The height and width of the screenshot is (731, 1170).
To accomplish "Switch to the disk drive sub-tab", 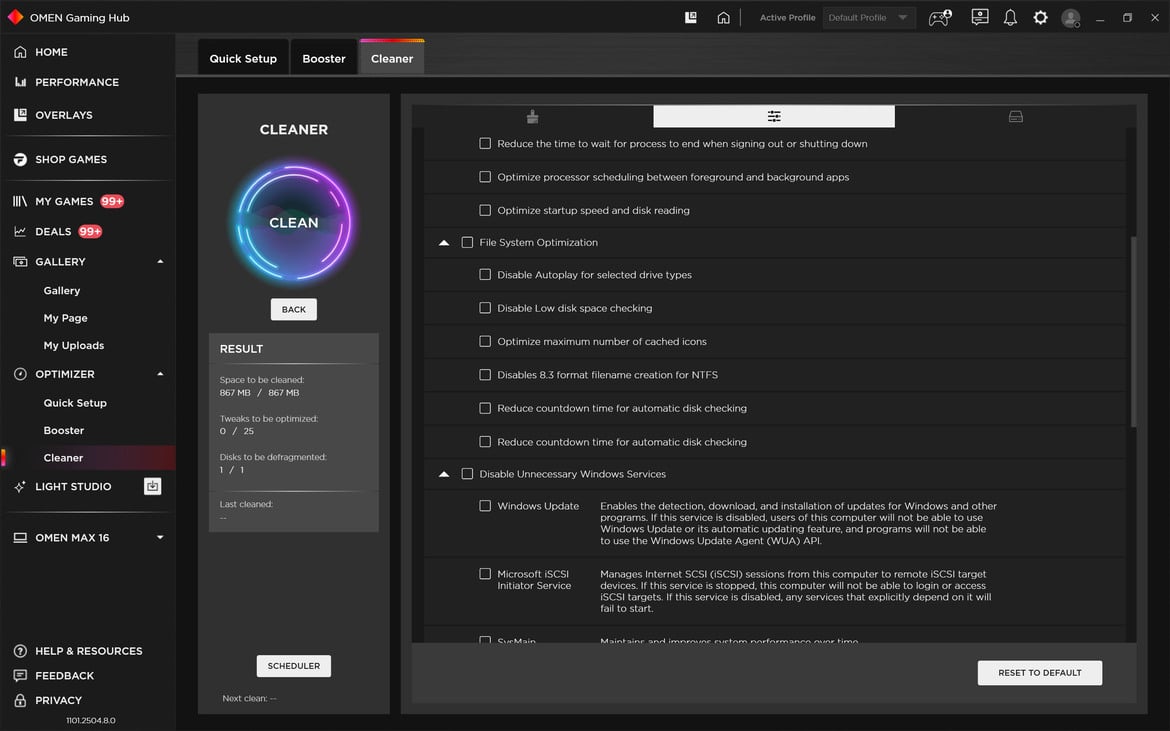I will (1016, 116).
